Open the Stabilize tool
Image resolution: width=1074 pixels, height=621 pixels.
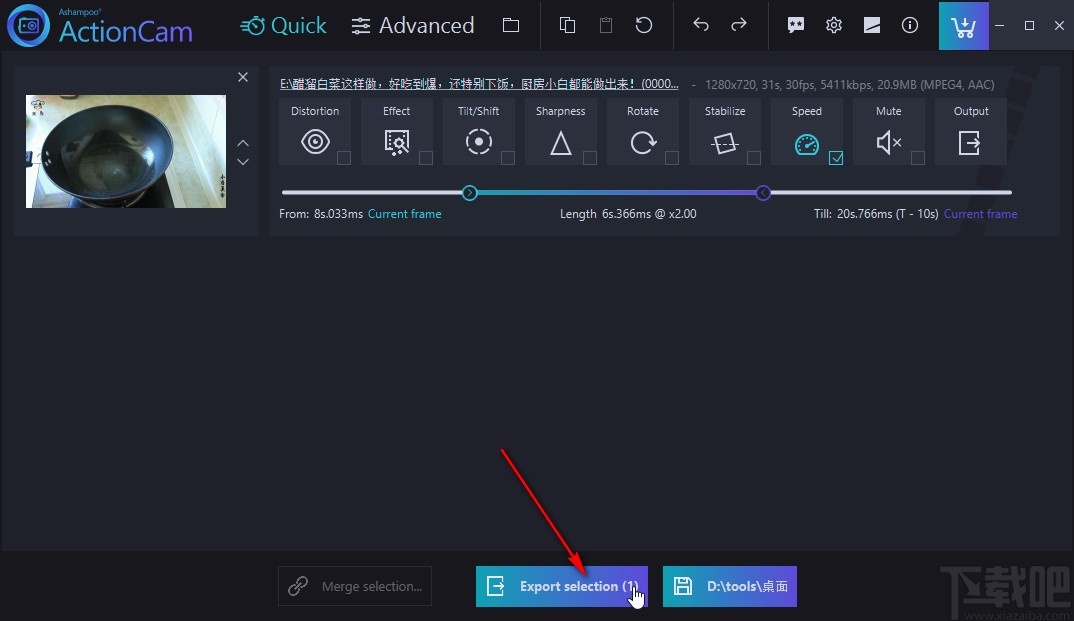(725, 131)
